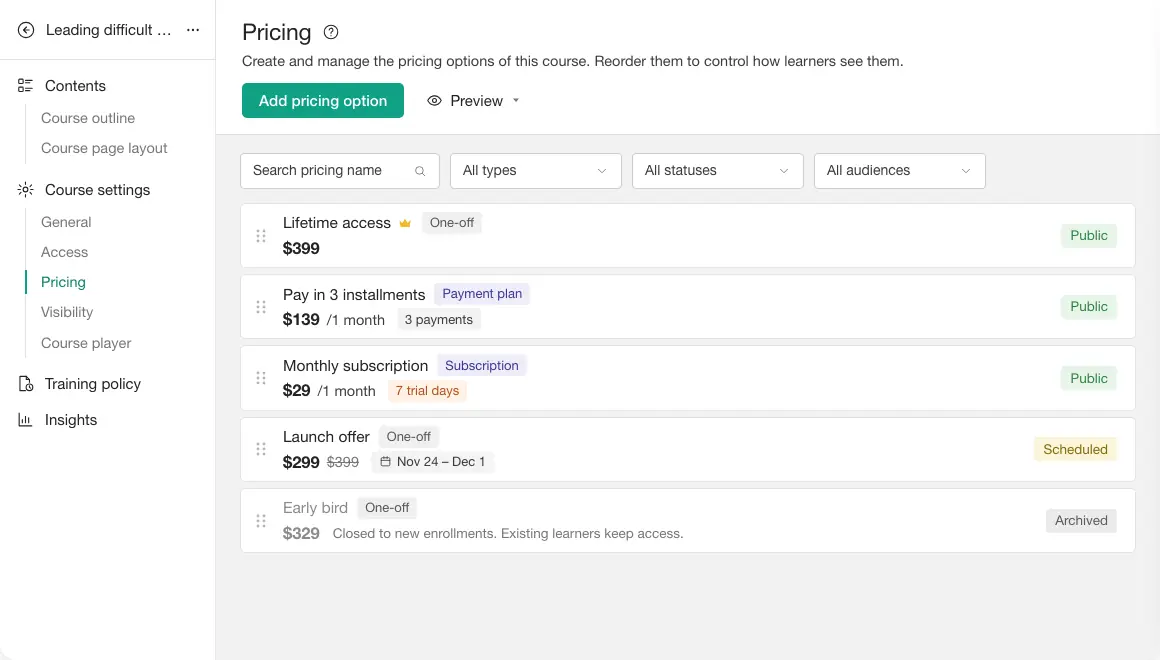Click the struck-through $399 original price

[x=343, y=462]
